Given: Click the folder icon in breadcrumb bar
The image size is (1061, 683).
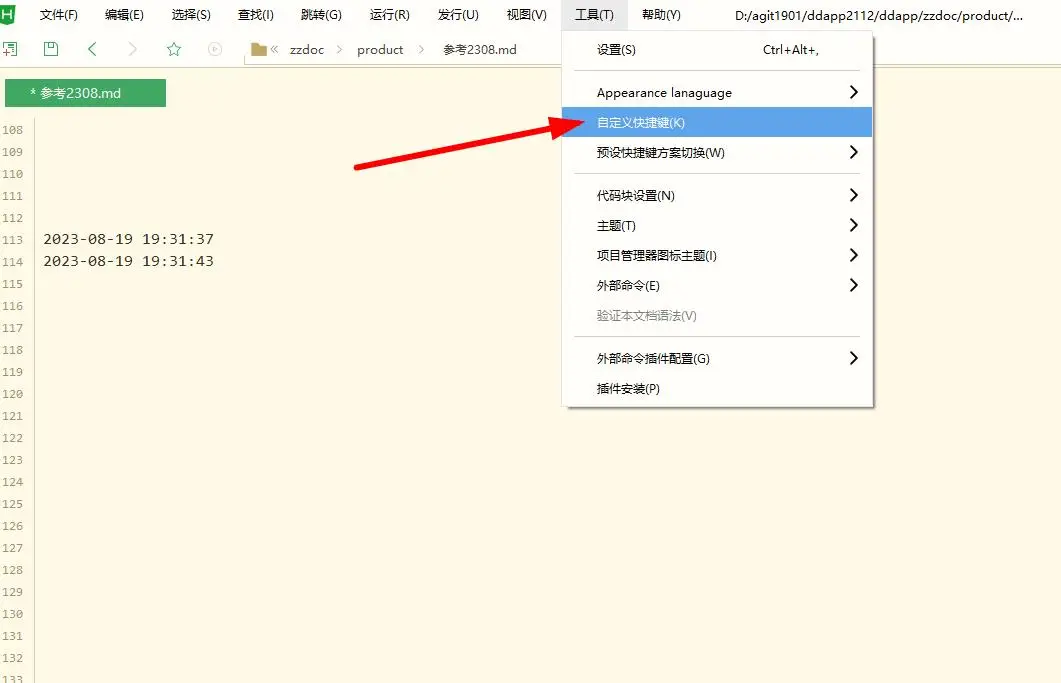Looking at the screenshot, I should 259,49.
